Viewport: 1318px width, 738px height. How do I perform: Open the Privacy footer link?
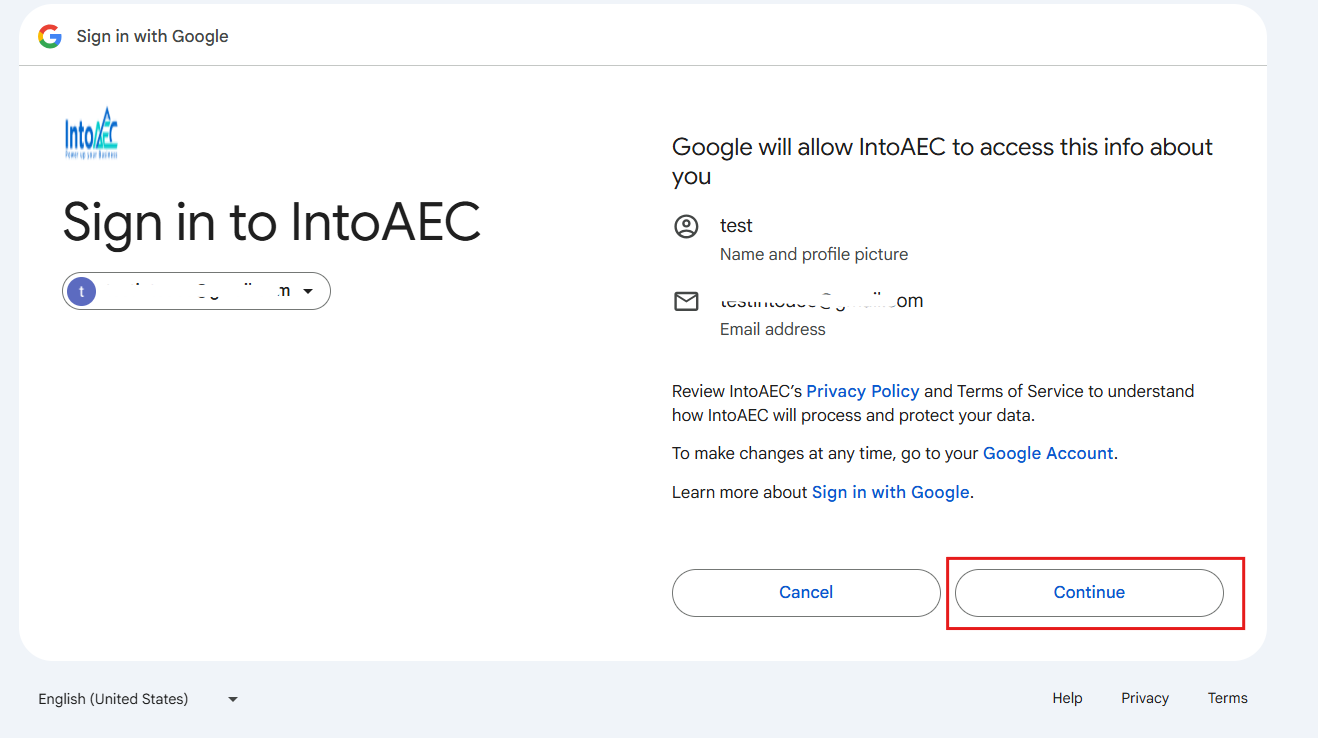tap(1144, 698)
